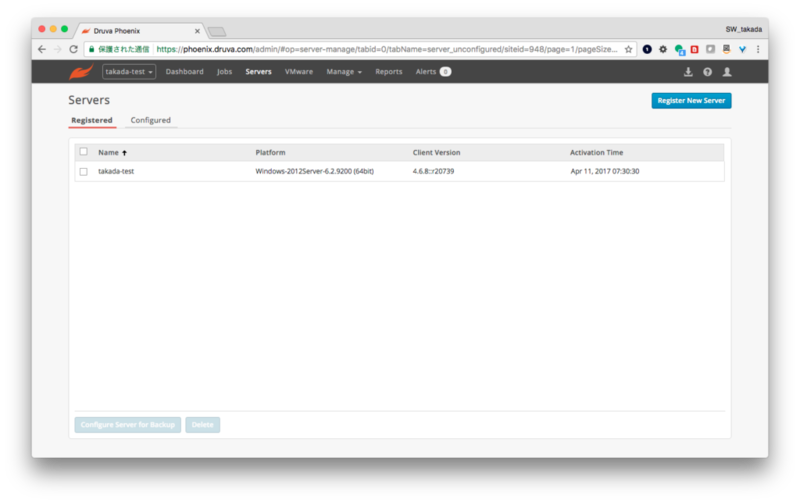
Task: Expand the takada-test organization dropdown
Action: 129,72
